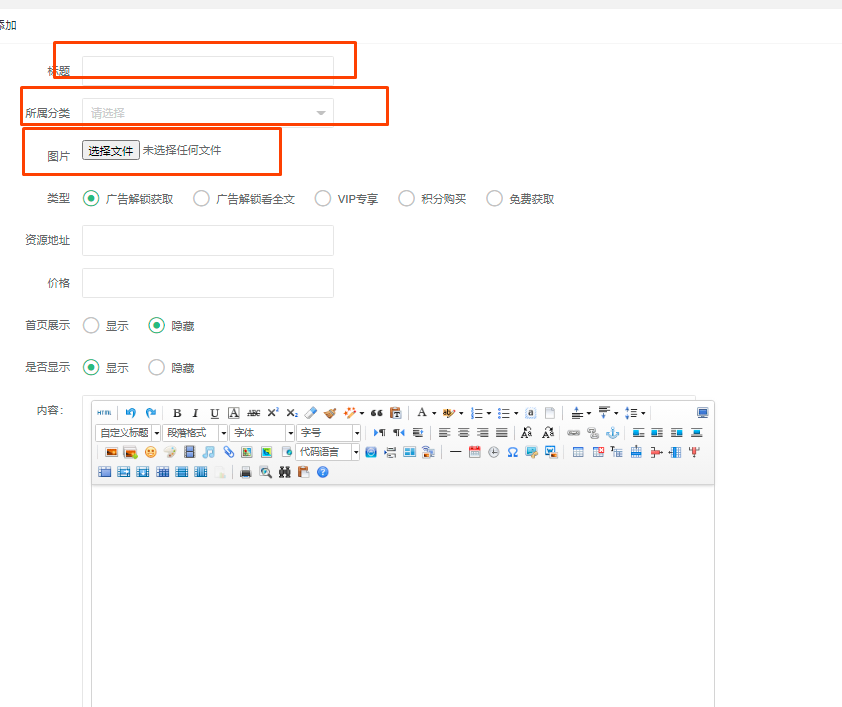Click the emoticon smiley icon
Viewport: 842px width, 707px height.
(x=151, y=452)
